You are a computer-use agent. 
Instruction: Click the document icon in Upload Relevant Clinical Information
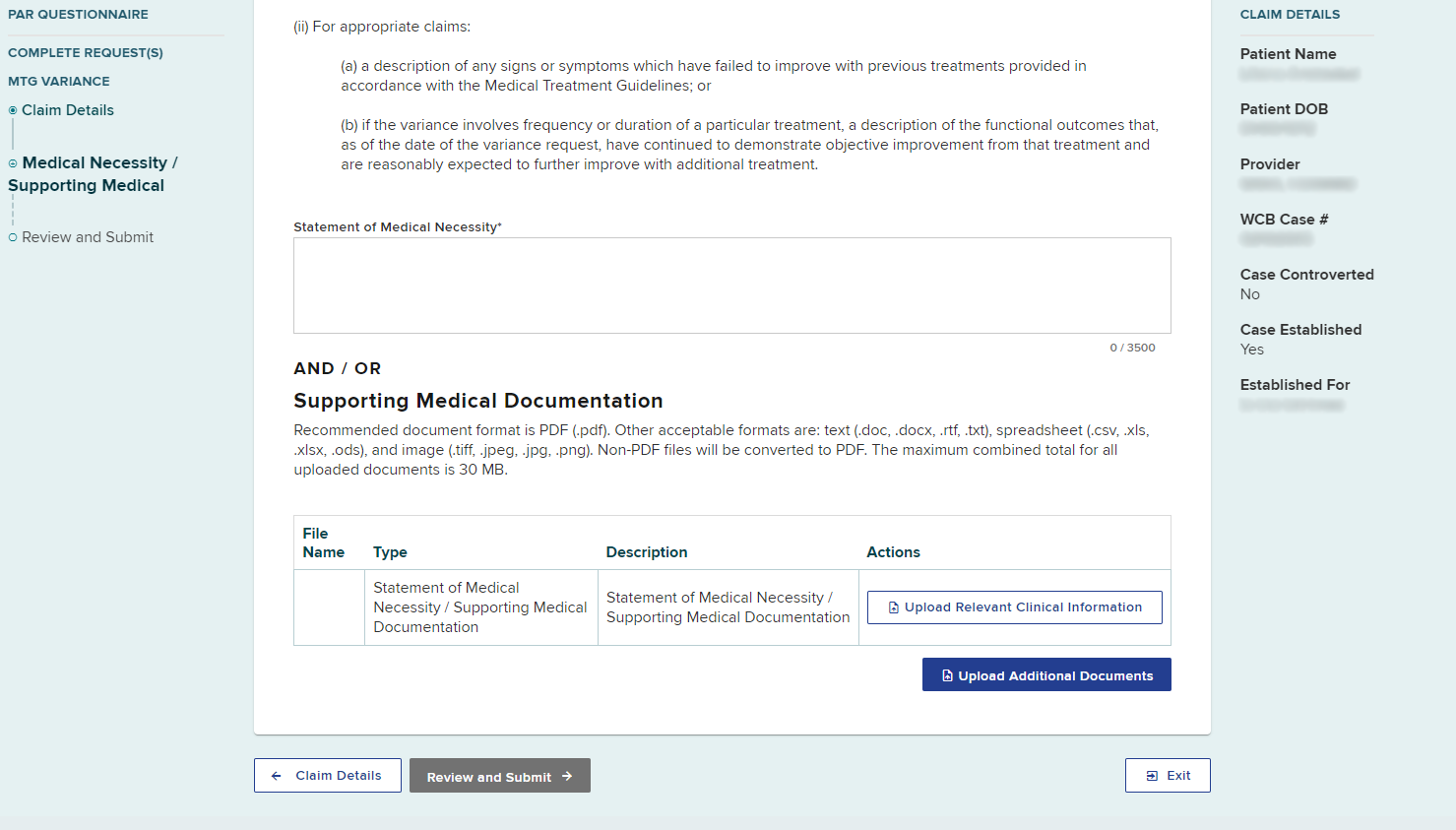click(x=894, y=607)
